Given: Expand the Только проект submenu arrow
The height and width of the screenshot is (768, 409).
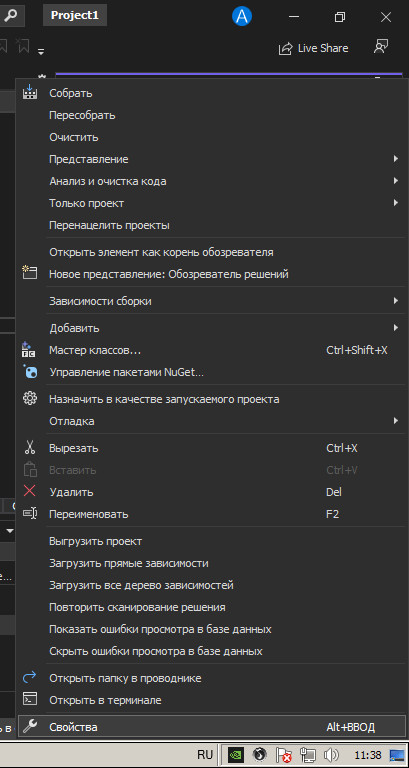Looking at the screenshot, I should [x=396, y=202].
